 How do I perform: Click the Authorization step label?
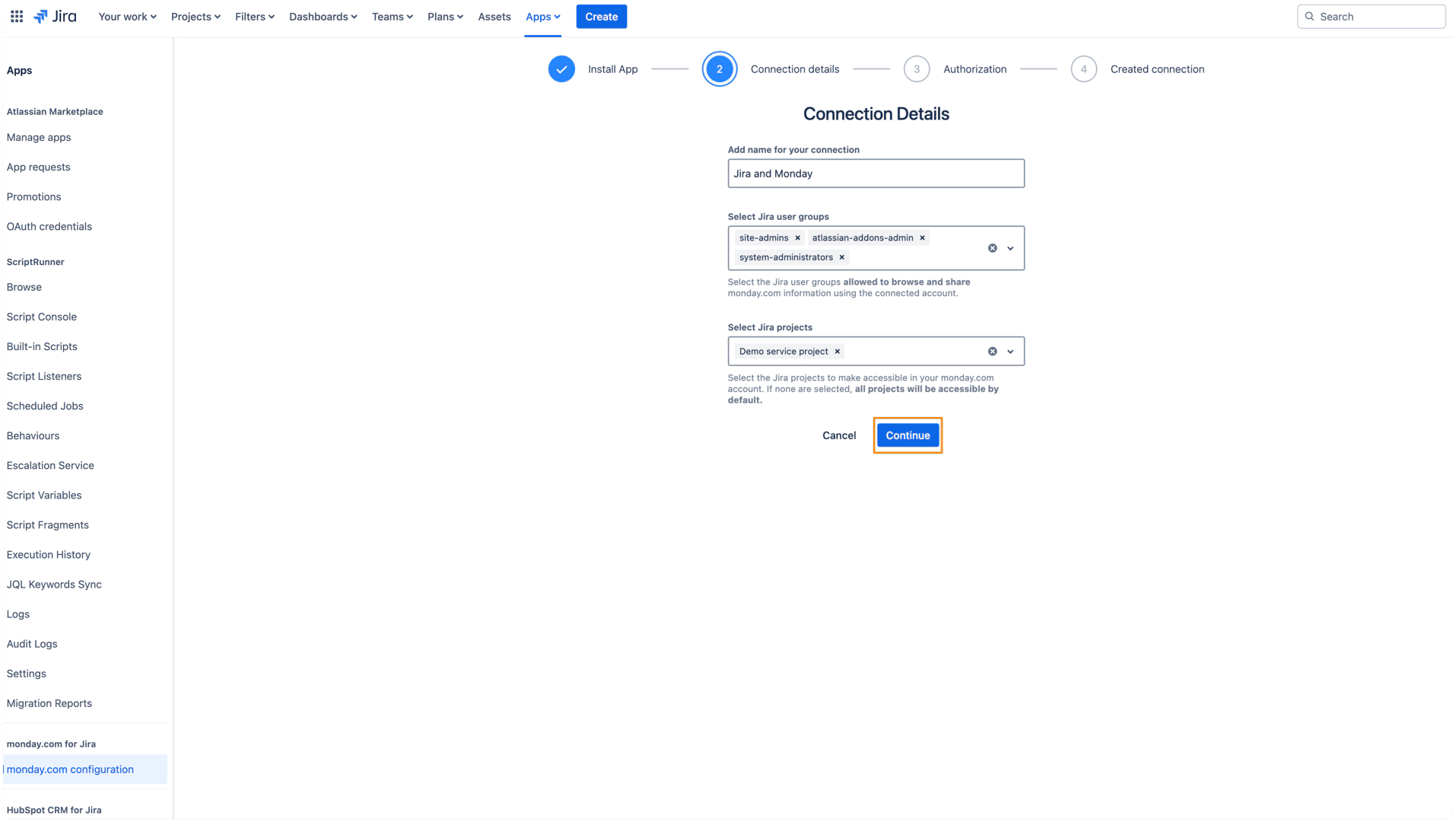pyautogui.click(x=974, y=69)
